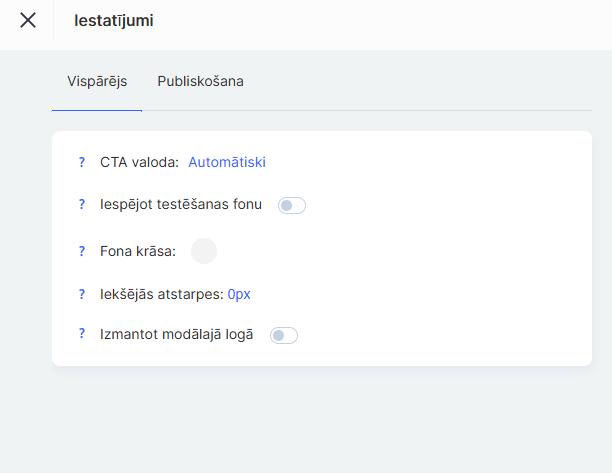The width and height of the screenshot is (612, 473).
Task: Click the Iekšējās atstarpes label text
Action: tap(161, 294)
